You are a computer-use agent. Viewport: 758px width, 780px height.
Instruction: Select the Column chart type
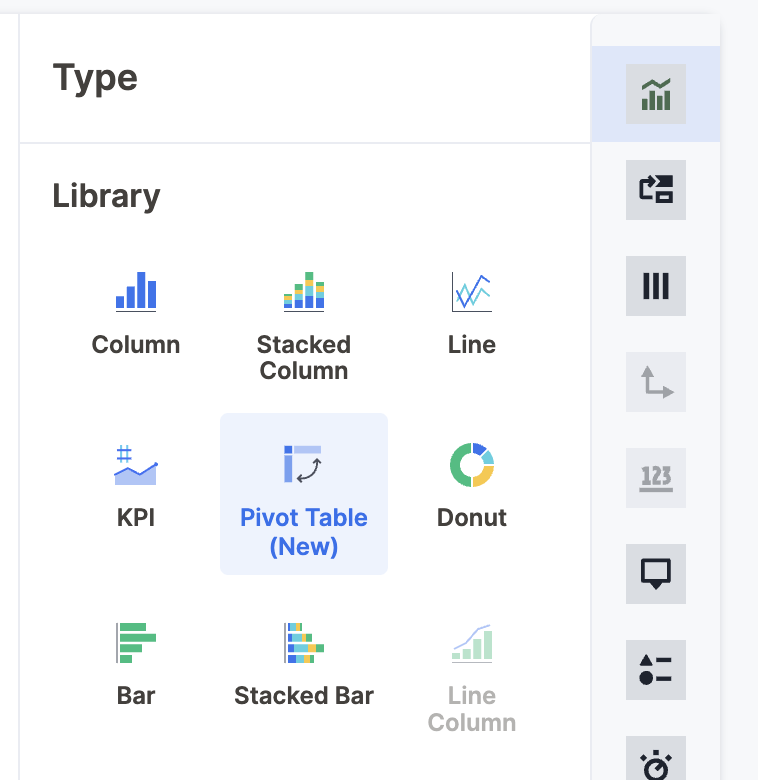point(136,291)
